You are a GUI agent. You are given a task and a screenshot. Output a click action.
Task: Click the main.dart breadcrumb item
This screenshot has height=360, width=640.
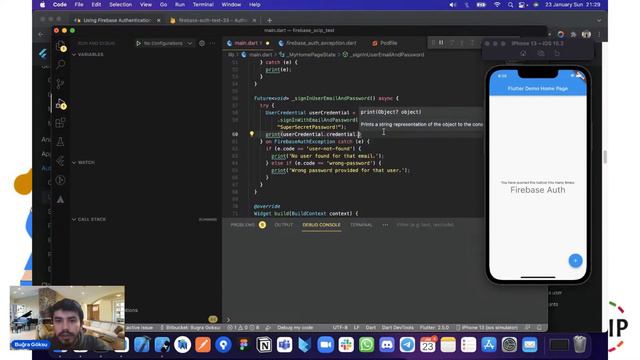pos(258,55)
